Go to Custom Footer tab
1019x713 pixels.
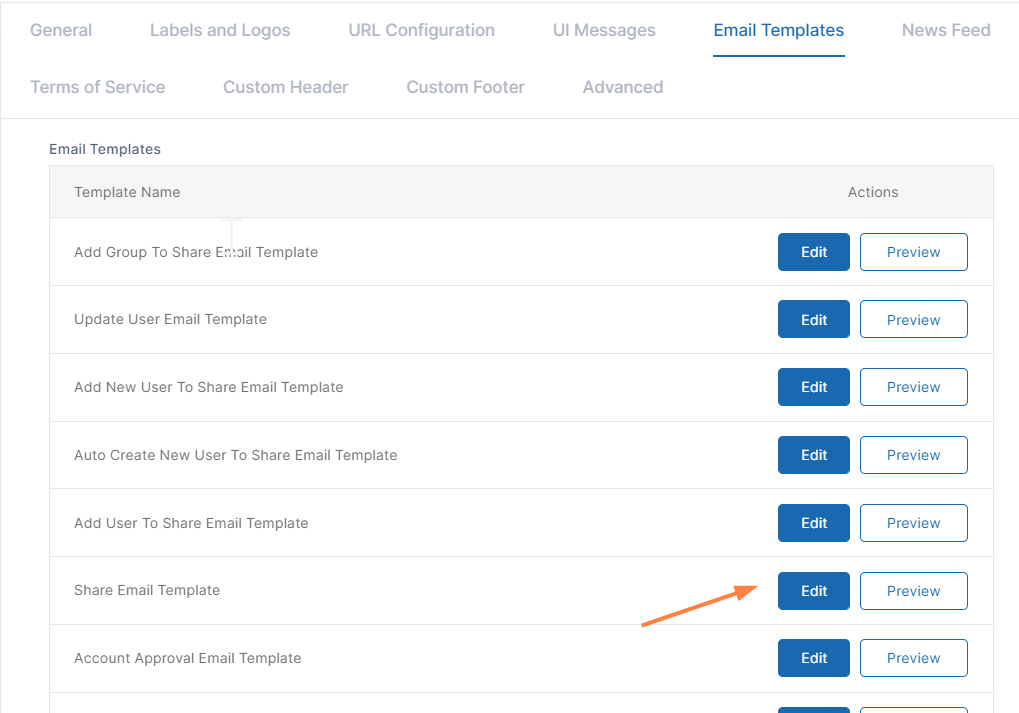click(465, 87)
